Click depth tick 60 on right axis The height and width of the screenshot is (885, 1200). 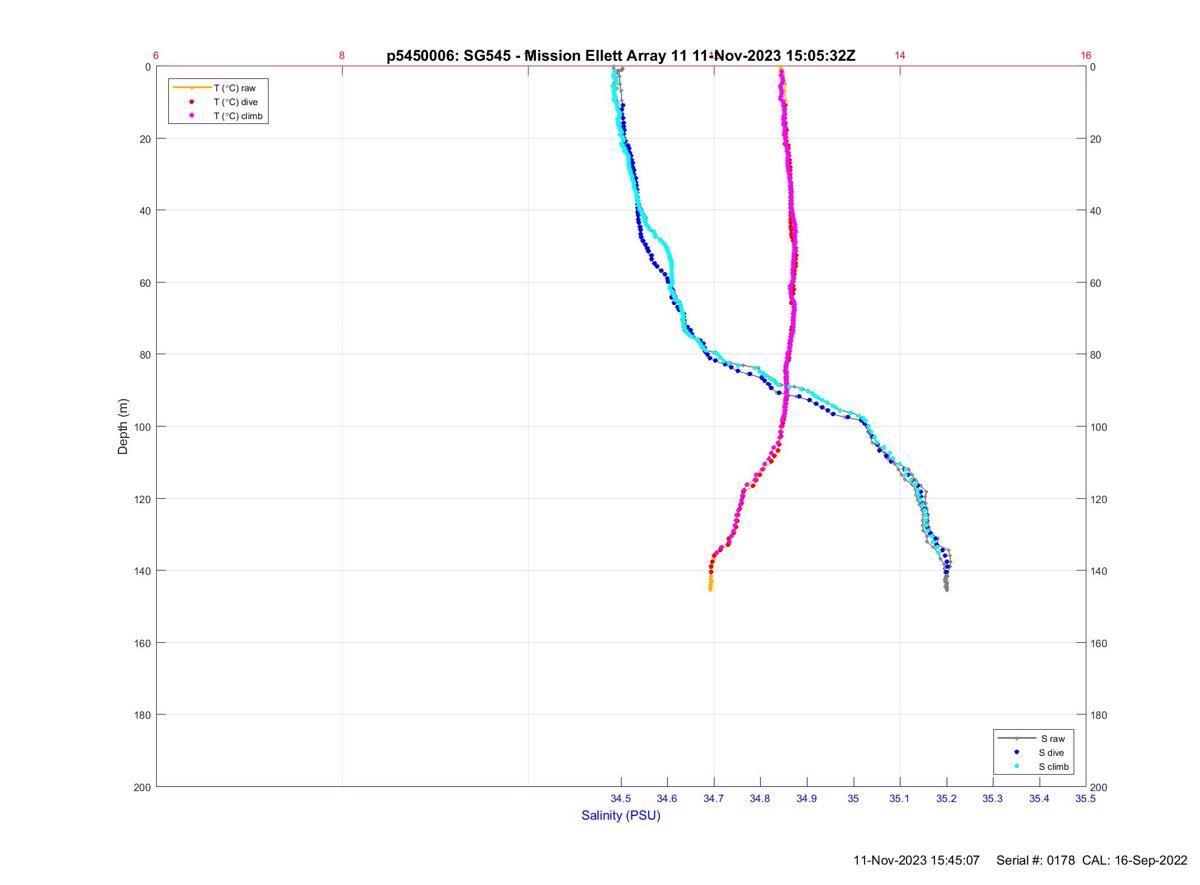pos(1097,283)
